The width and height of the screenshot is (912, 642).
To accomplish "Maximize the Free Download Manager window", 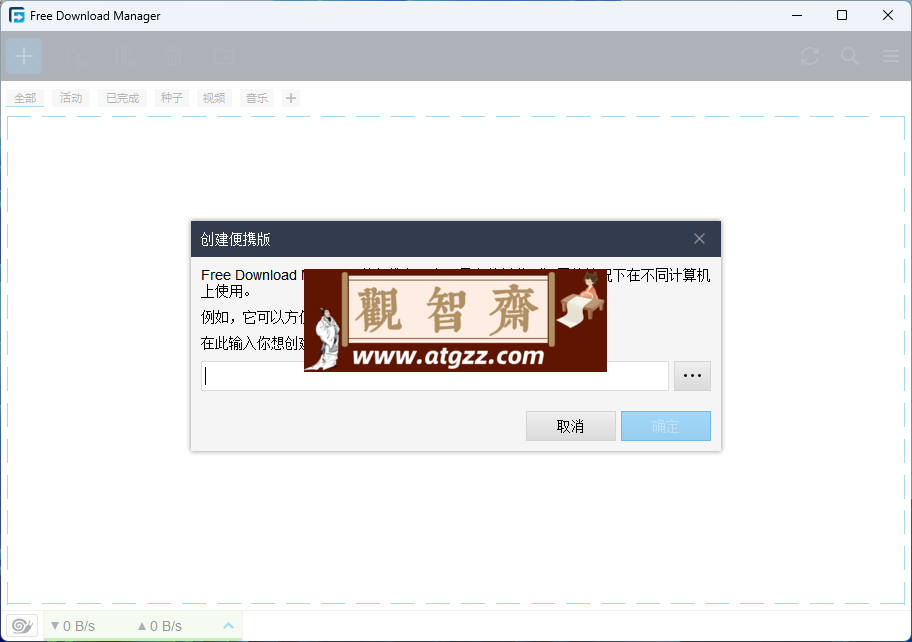I will click(842, 16).
